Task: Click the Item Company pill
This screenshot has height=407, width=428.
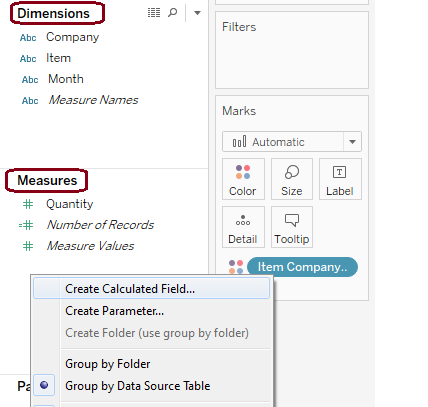Action: pyautogui.click(x=302, y=267)
